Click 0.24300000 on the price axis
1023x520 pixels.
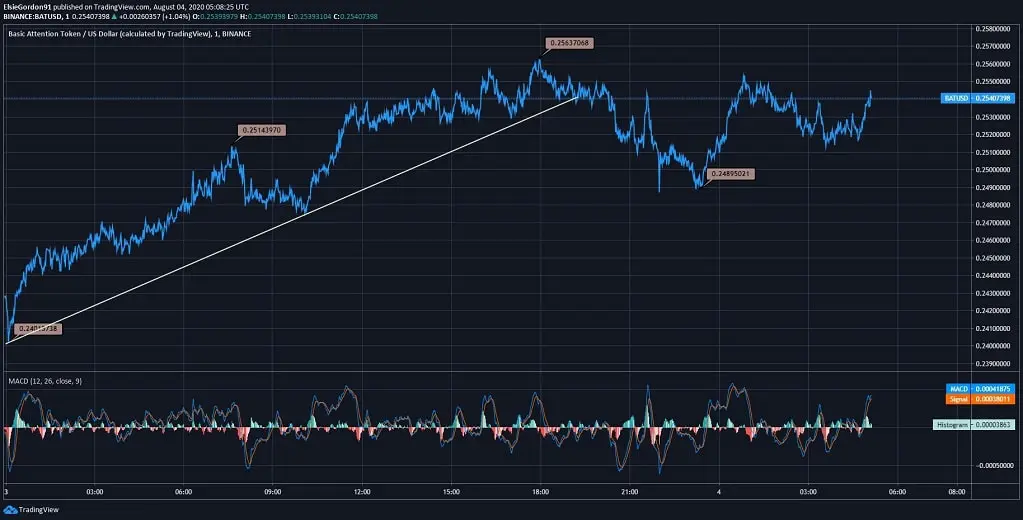[993, 293]
